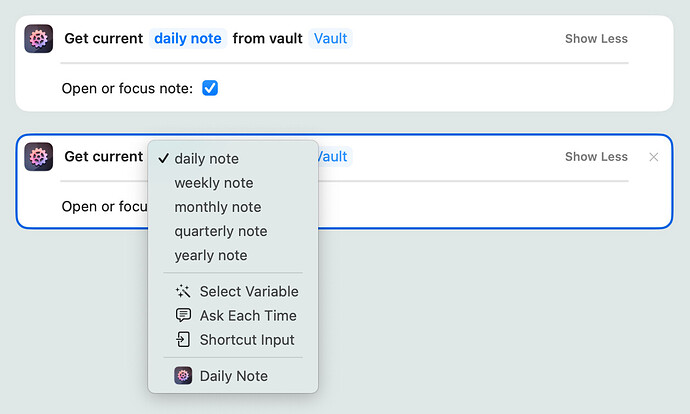Choose weekly note from the menu
The height and width of the screenshot is (414, 690).
tap(214, 183)
